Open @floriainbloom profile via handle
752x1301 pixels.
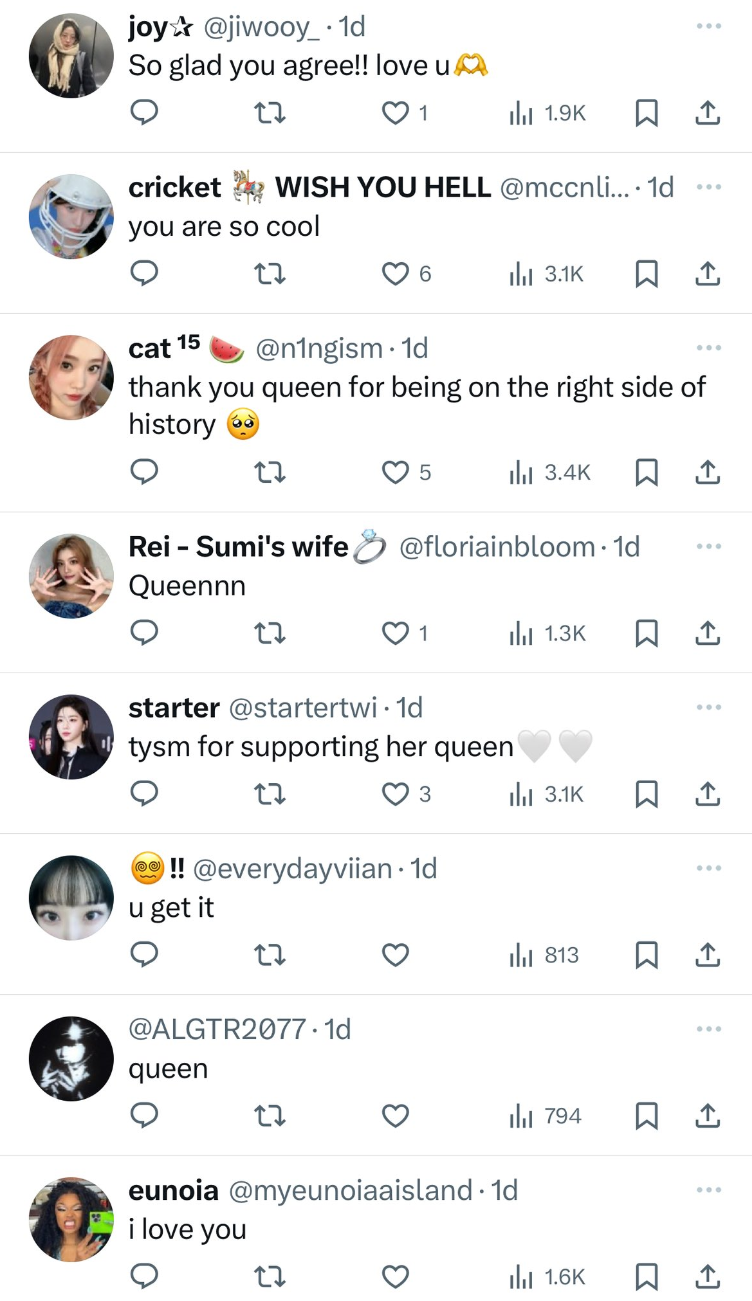pyautogui.click(x=496, y=547)
